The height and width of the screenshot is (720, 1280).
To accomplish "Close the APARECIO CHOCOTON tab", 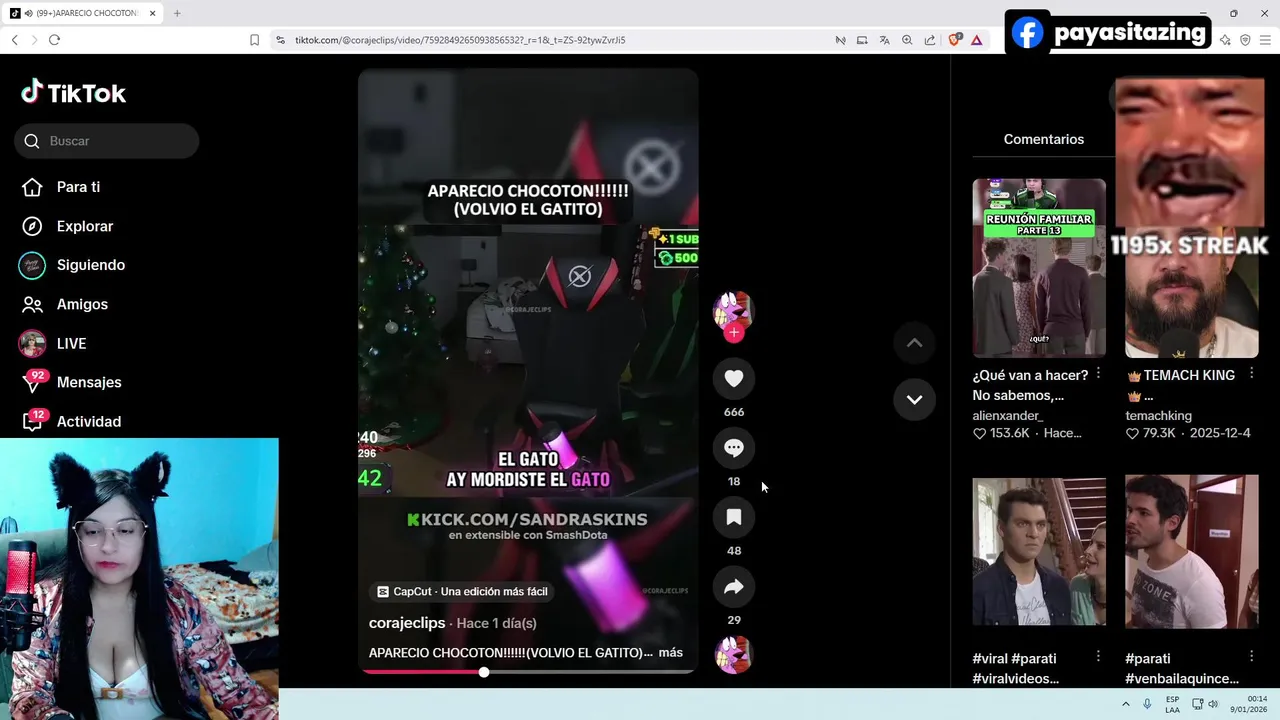I will click(x=152, y=13).
